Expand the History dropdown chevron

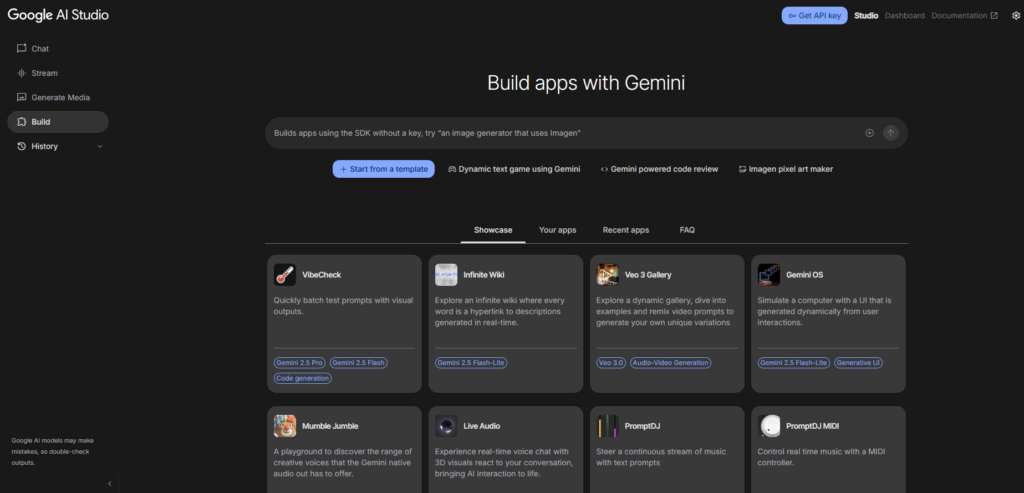[x=100, y=146]
